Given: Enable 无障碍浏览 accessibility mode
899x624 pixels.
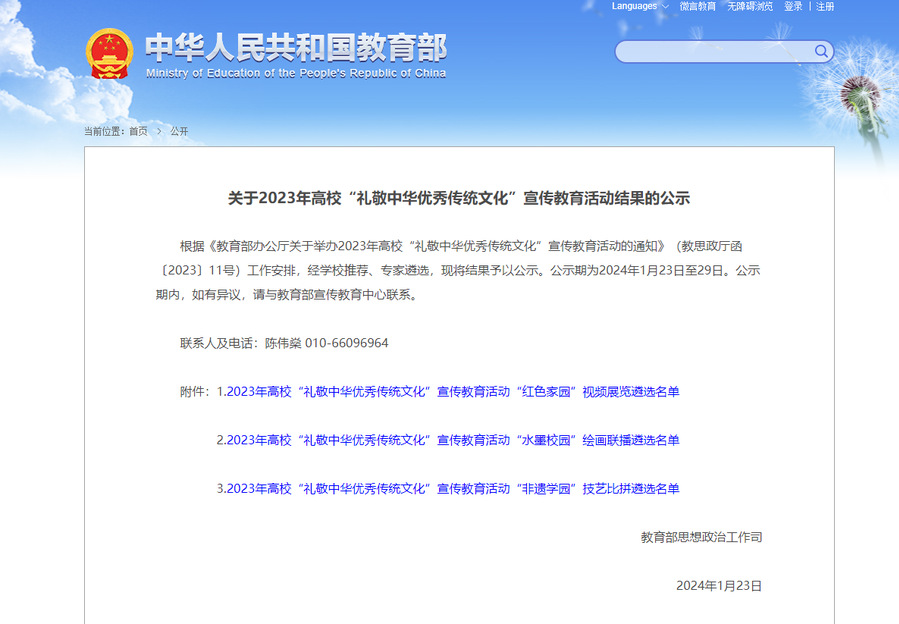Looking at the screenshot, I should point(749,6).
